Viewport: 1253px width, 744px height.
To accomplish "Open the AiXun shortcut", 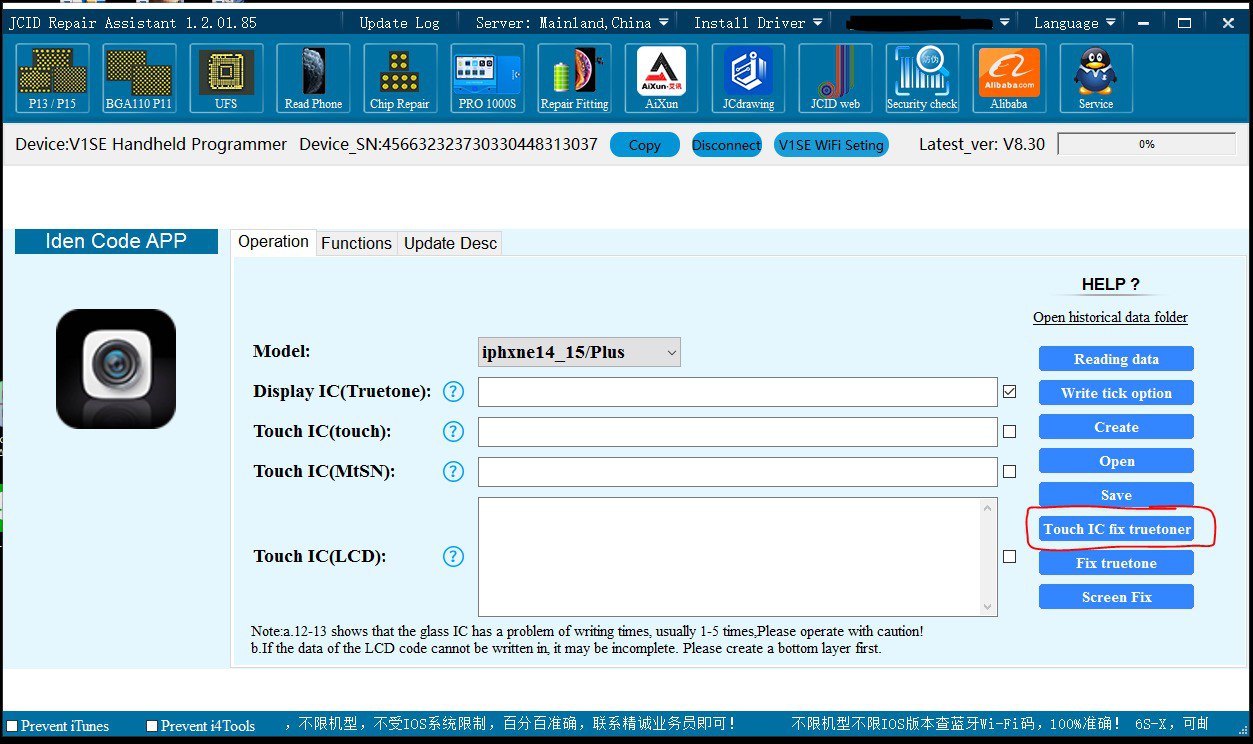I will click(661, 78).
